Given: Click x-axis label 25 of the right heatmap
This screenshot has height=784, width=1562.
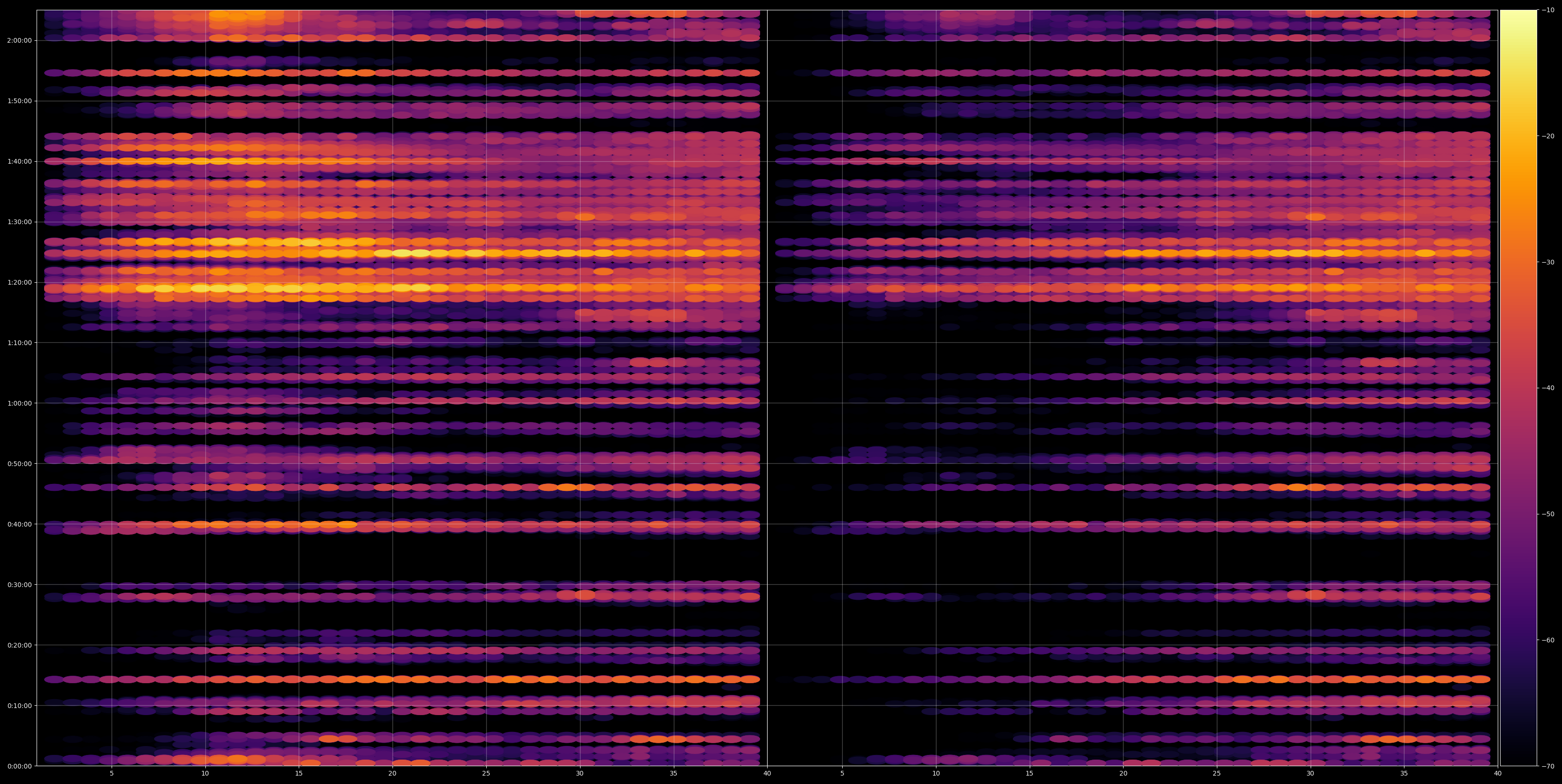Looking at the screenshot, I should (1217, 774).
